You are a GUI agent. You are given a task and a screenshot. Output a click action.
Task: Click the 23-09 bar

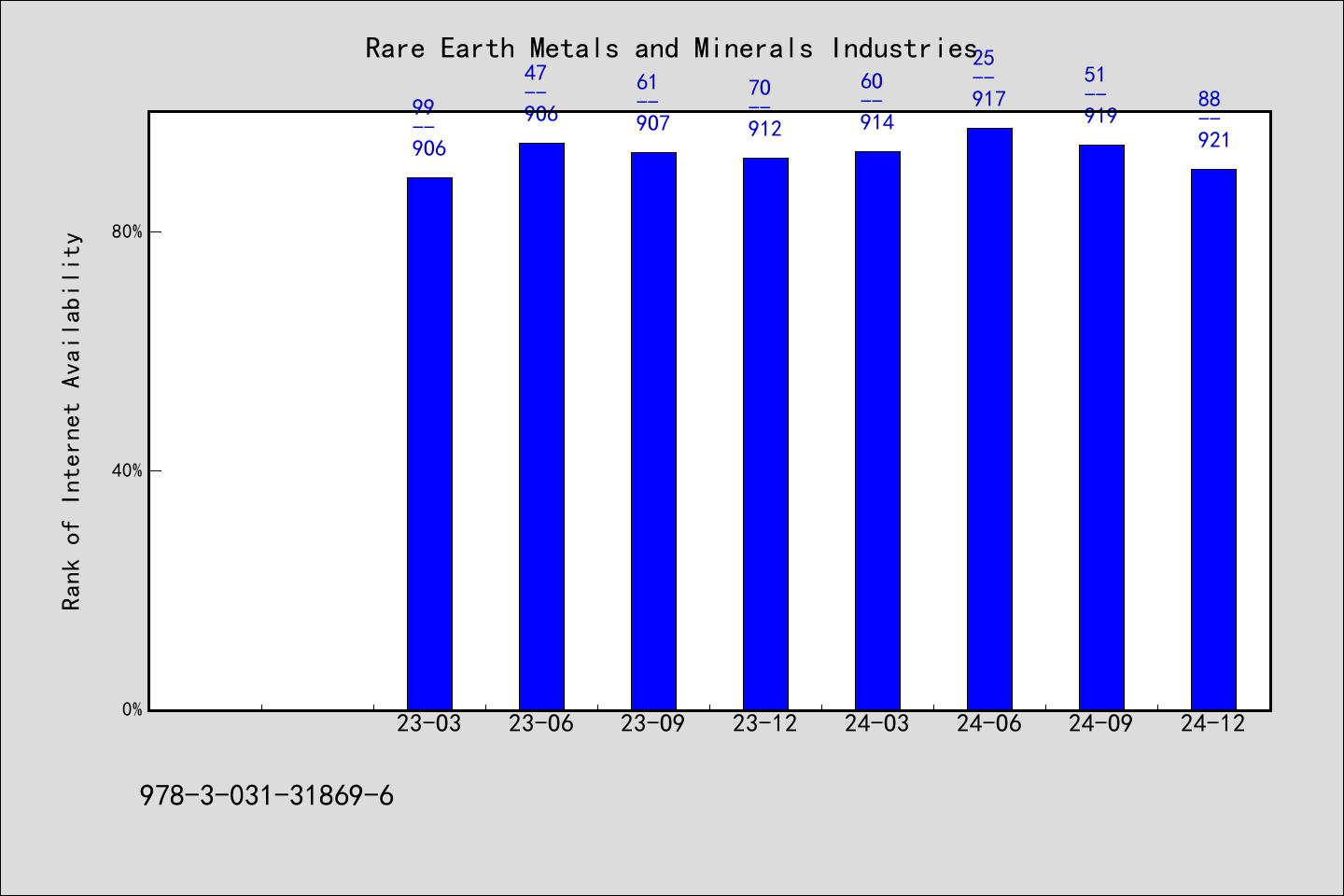click(x=653, y=431)
